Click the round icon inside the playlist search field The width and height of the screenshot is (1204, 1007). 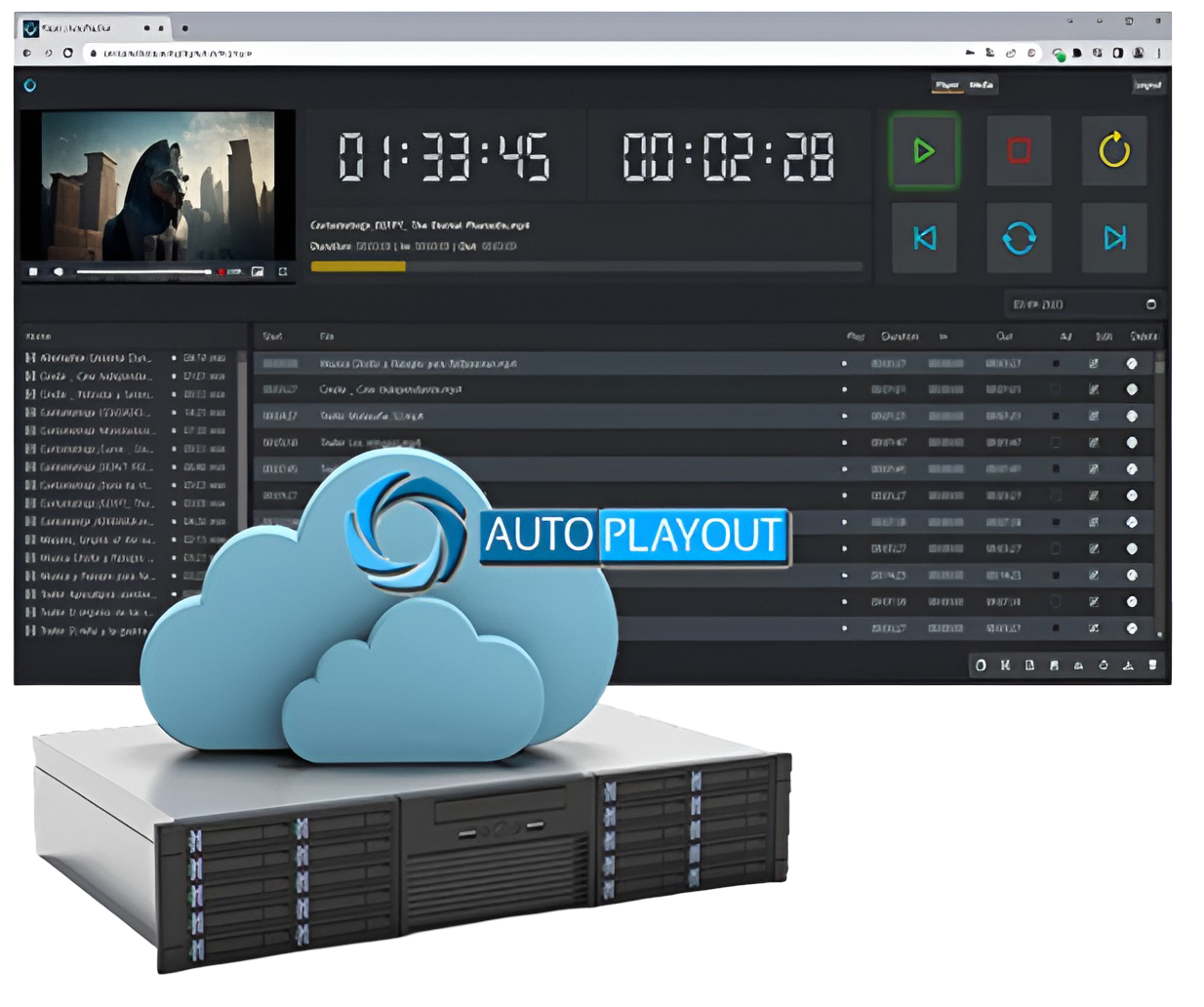click(1150, 304)
